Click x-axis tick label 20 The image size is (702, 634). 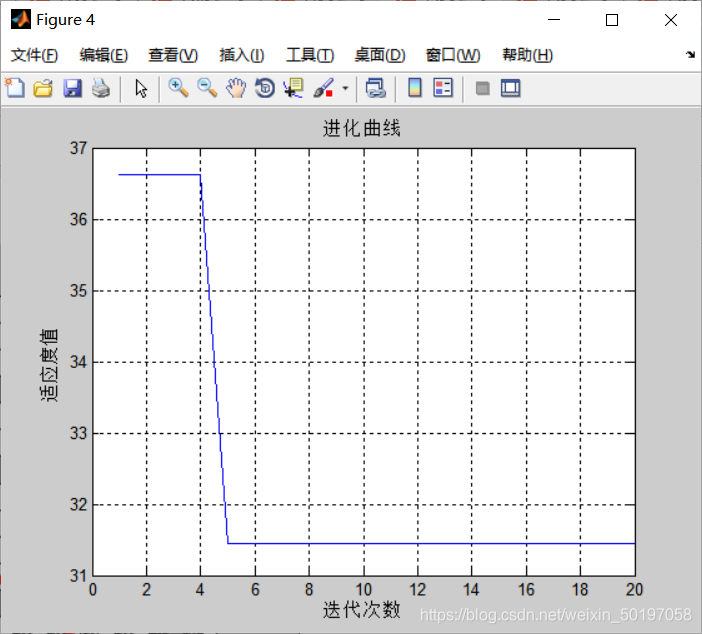[x=634, y=590]
